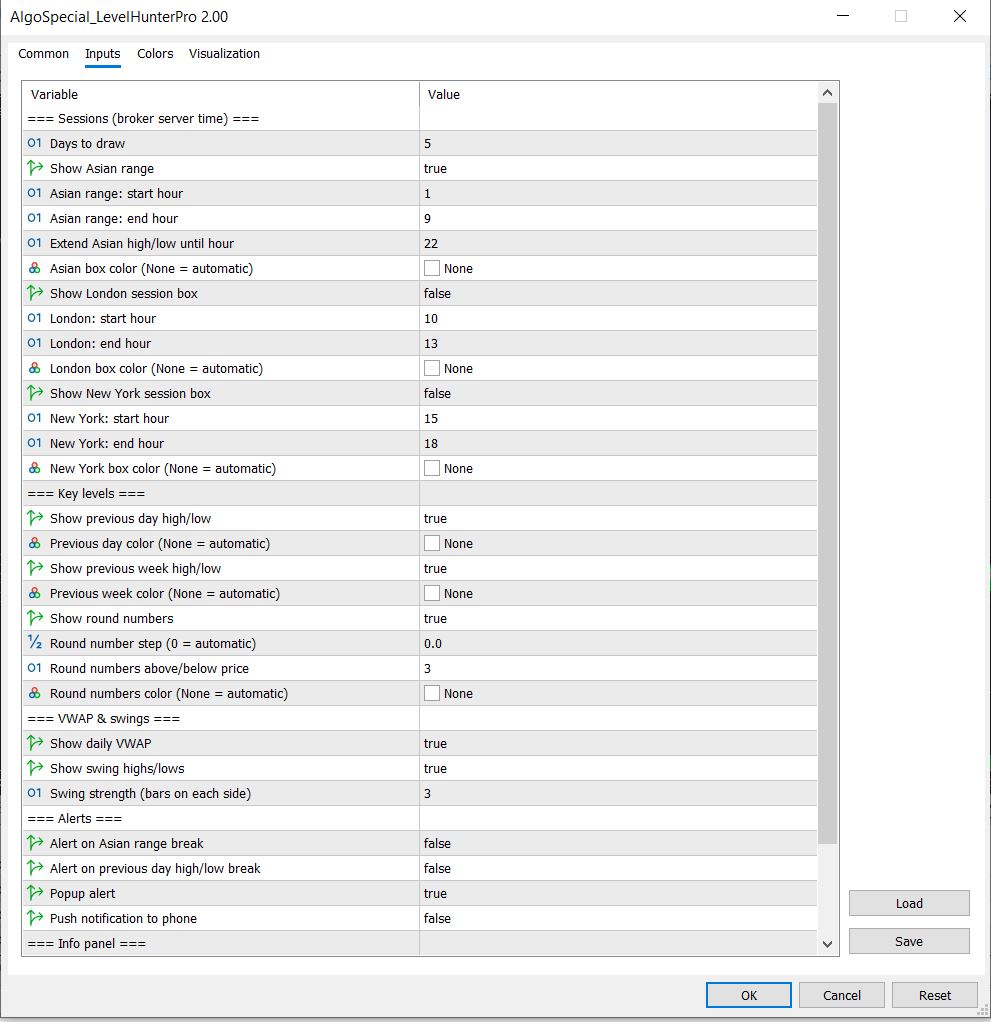Click the integer icon for Asian range: end hour
Screen dimensions: 991x1022
click(35, 218)
